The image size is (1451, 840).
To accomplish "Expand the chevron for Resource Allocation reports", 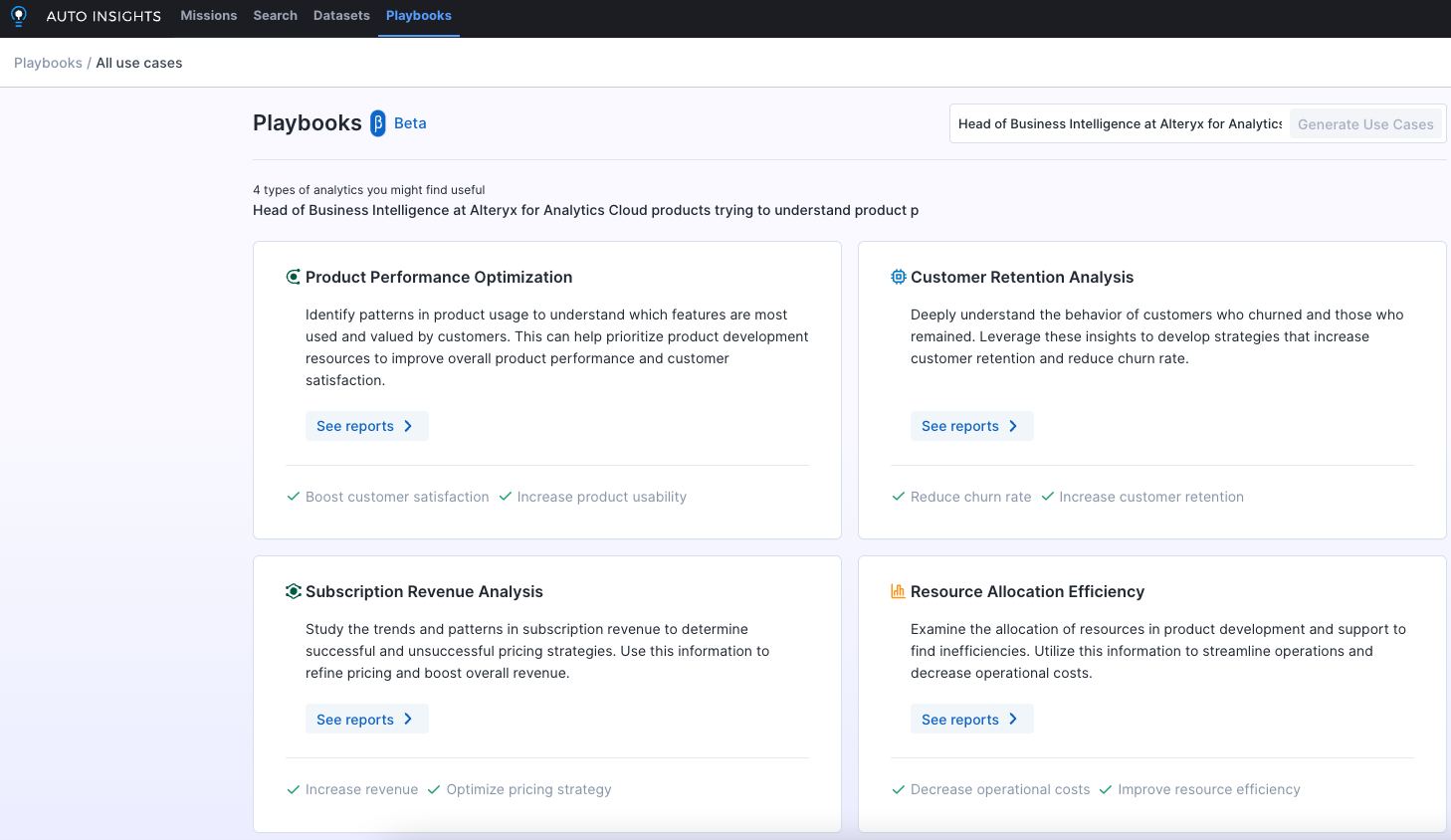I will pyautogui.click(x=1013, y=720).
